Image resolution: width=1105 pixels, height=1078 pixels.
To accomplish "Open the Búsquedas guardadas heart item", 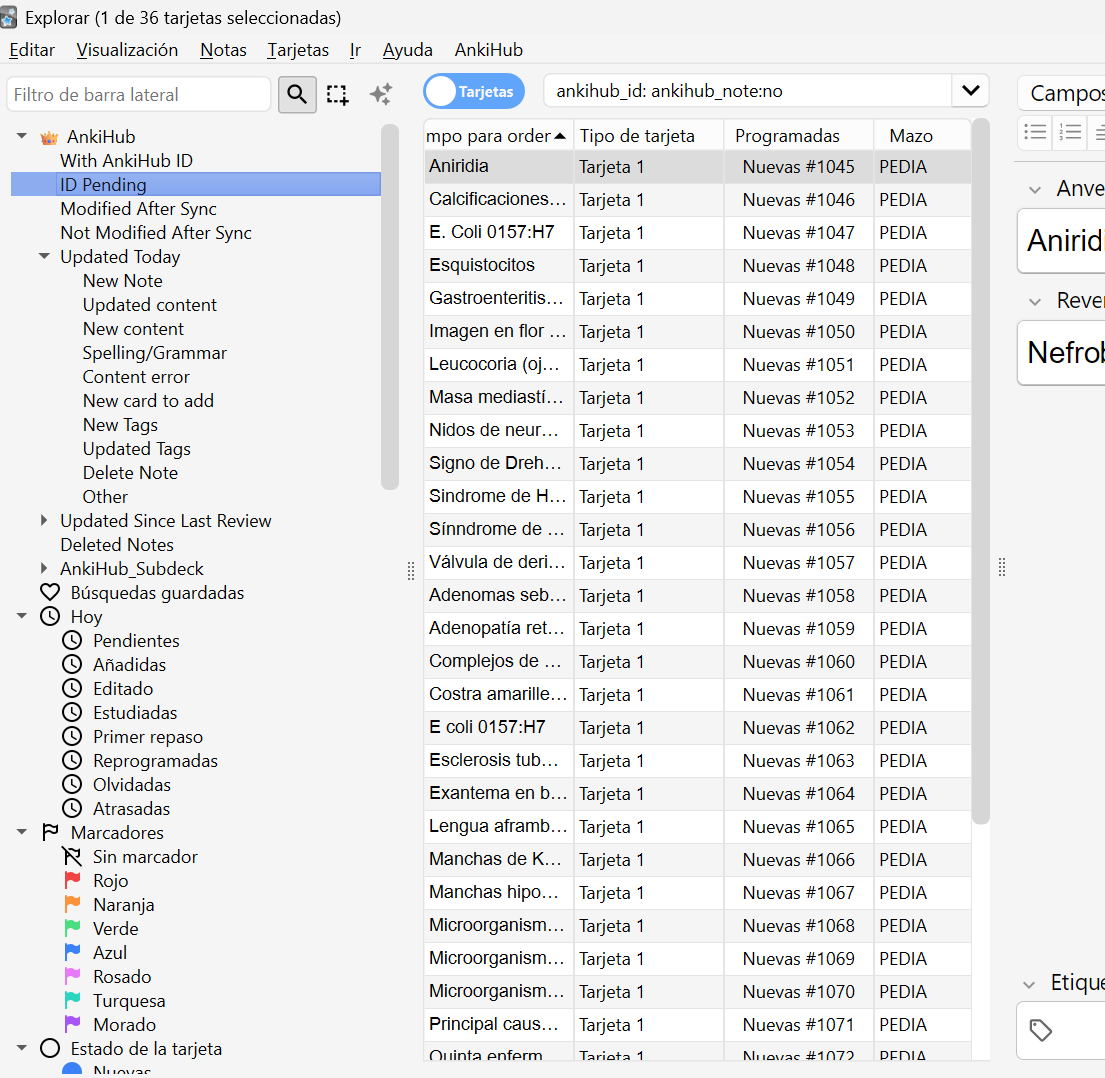I will pyautogui.click(x=50, y=593).
